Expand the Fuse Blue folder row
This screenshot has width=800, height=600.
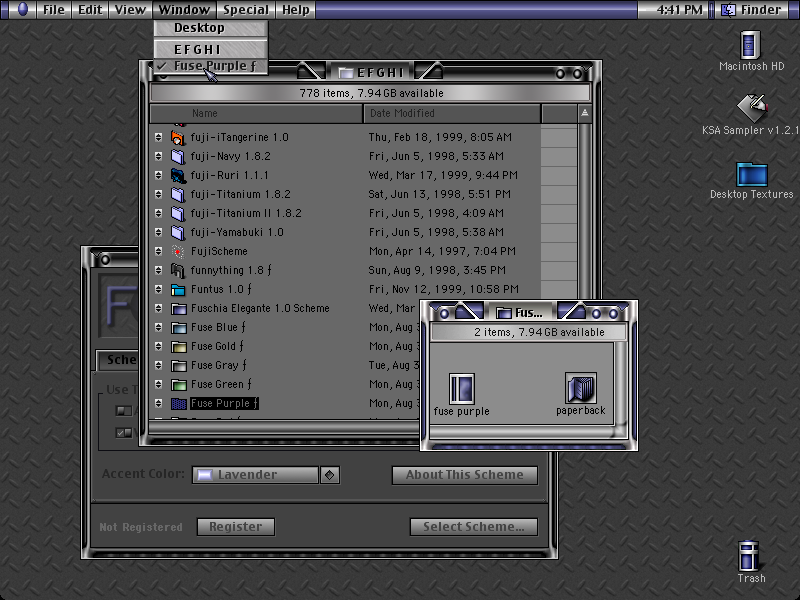click(159, 327)
